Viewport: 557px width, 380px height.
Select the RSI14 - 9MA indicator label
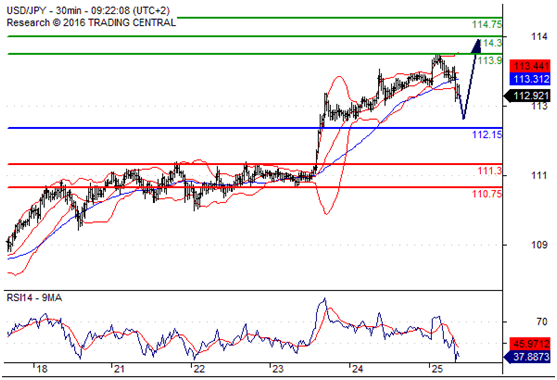click(34, 298)
